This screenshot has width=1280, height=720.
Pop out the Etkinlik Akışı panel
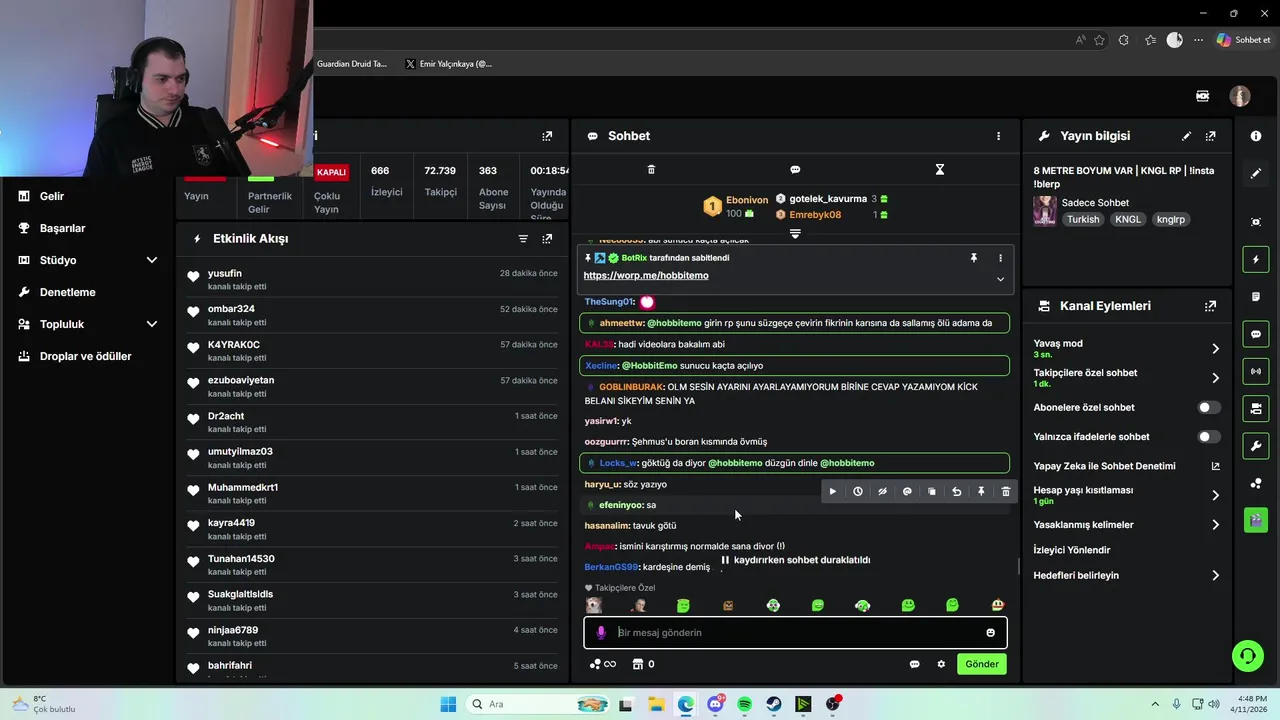point(547,239)
